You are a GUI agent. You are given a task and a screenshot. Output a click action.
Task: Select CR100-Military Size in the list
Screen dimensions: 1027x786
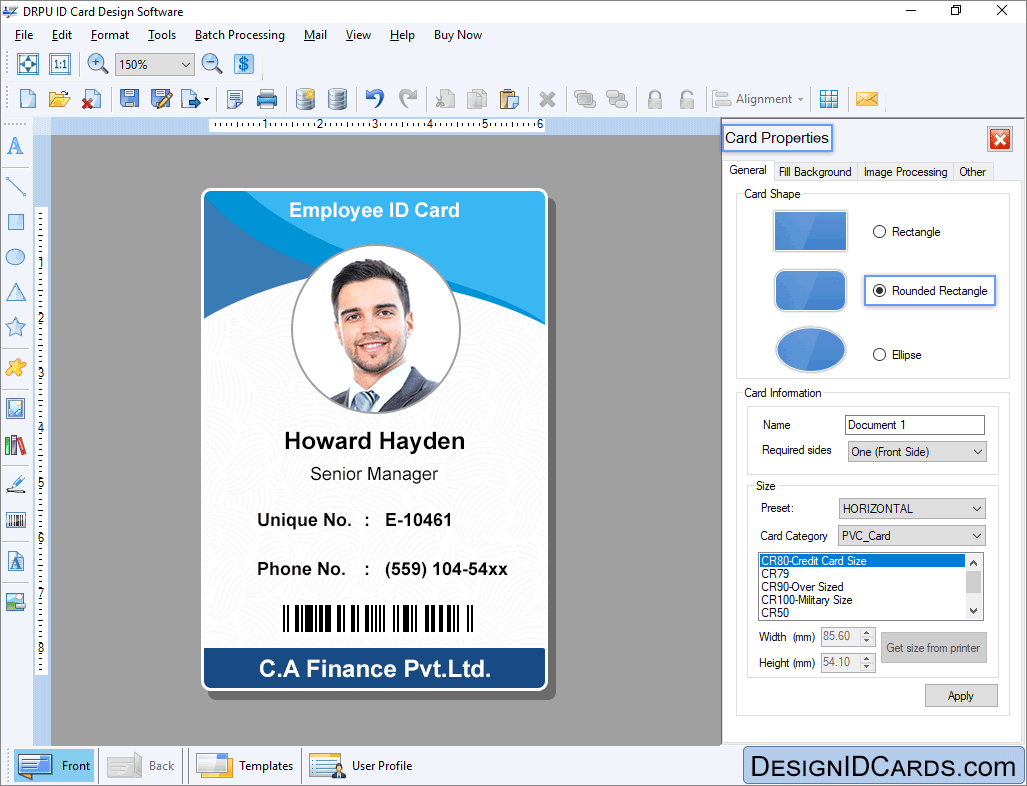(x=806, y=600)
